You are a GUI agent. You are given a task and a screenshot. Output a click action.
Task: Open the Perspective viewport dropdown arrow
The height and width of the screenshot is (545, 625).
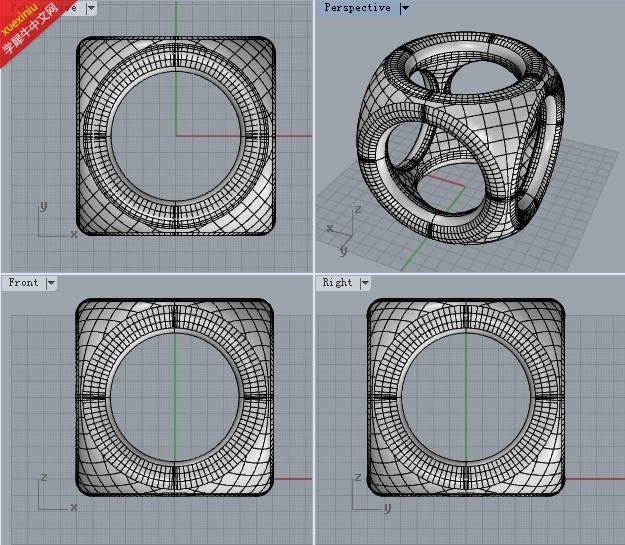pos(405,8)
